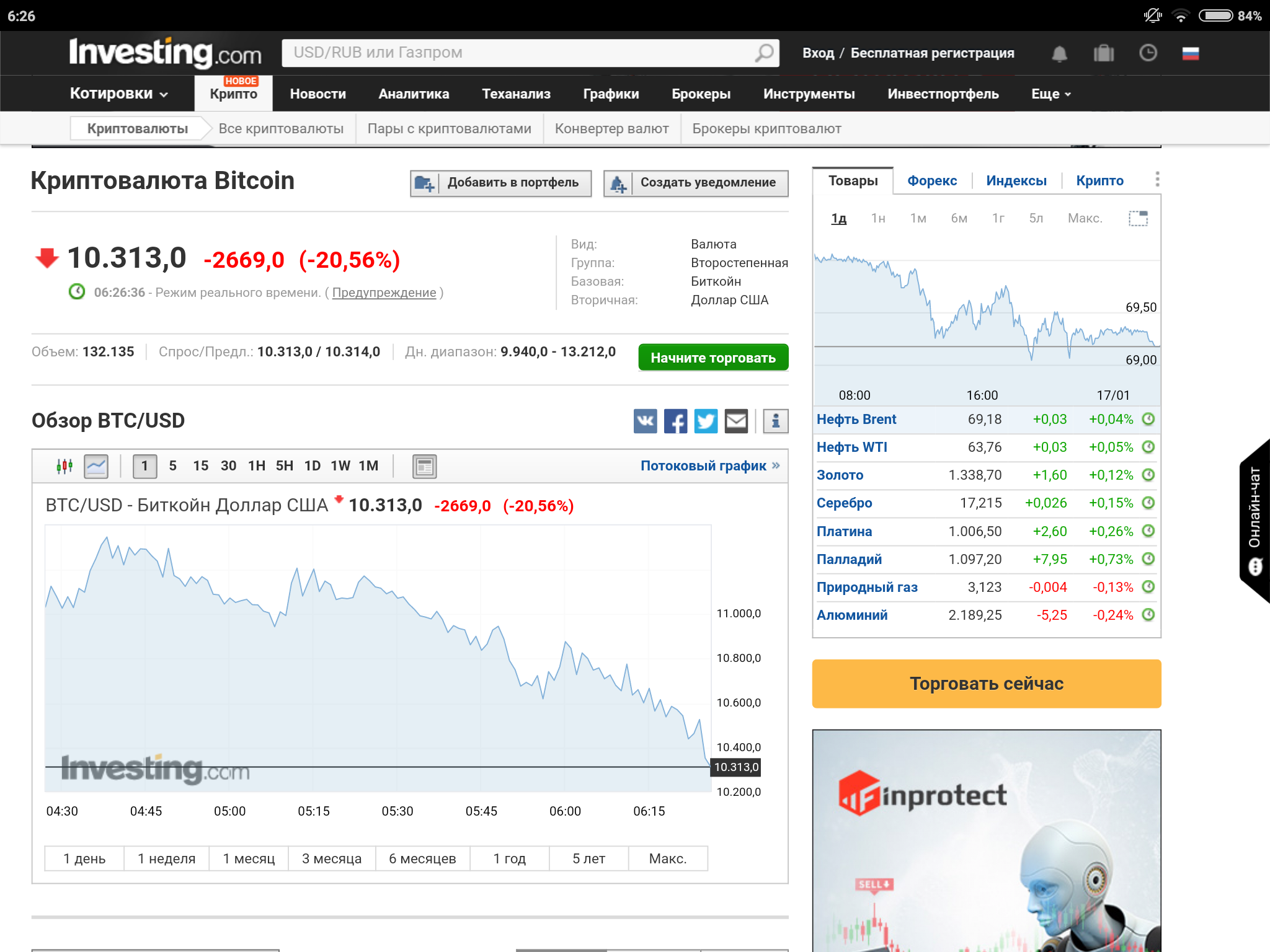Screen dimensions: 1270x952
Task: Open Все криптовалюты submenu link
Action: tap(281, 129)
